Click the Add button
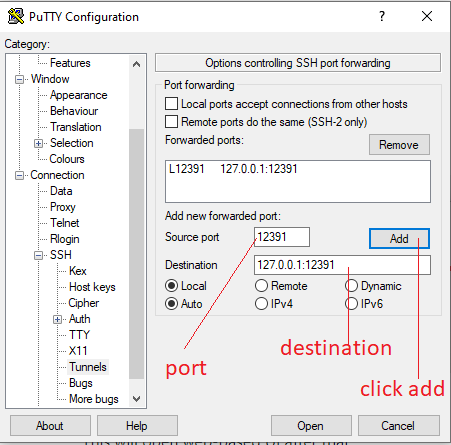 pos(399,239)
